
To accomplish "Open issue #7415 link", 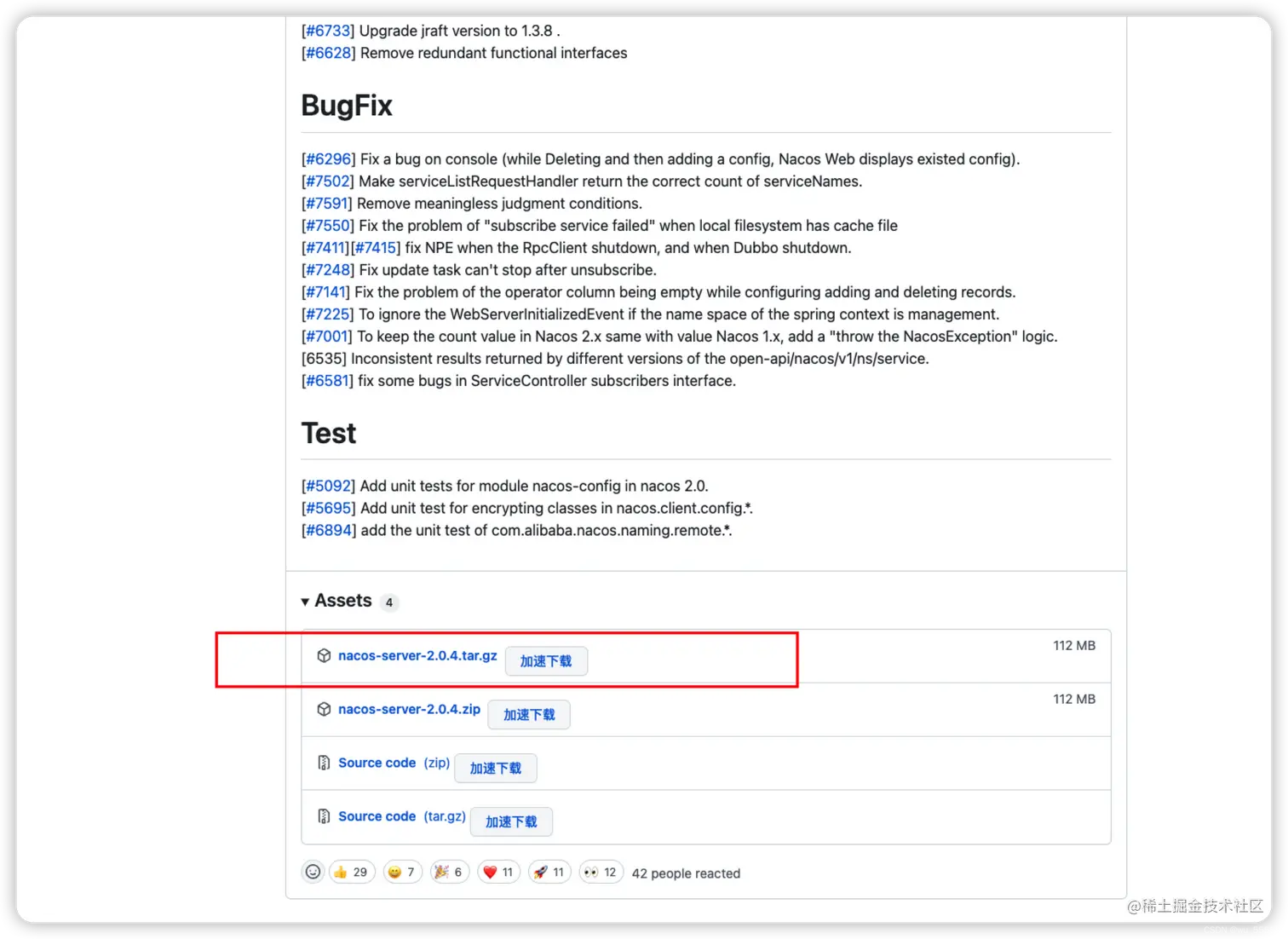I will 376,248.
